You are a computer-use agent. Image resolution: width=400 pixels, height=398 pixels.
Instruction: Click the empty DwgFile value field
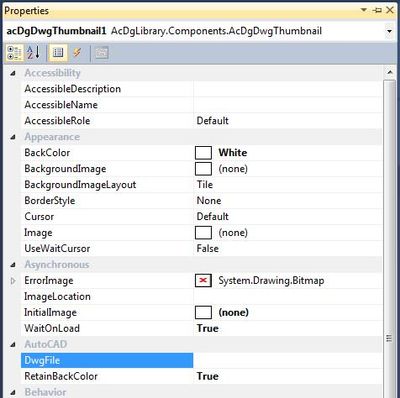(288, 361)
